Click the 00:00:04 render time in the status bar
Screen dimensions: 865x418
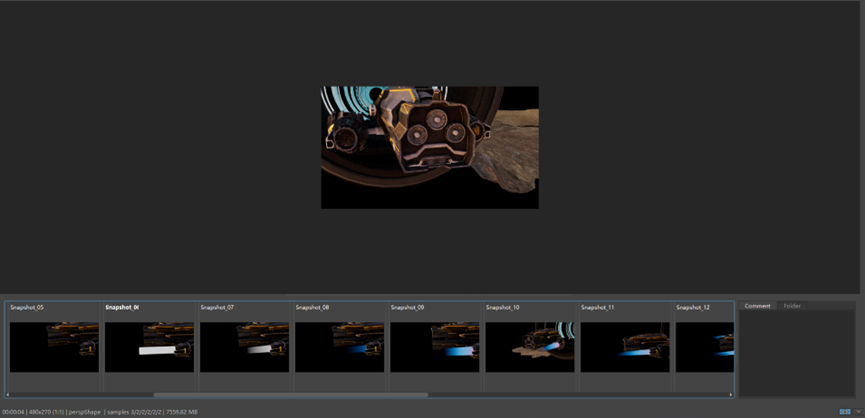click(13, 412)
